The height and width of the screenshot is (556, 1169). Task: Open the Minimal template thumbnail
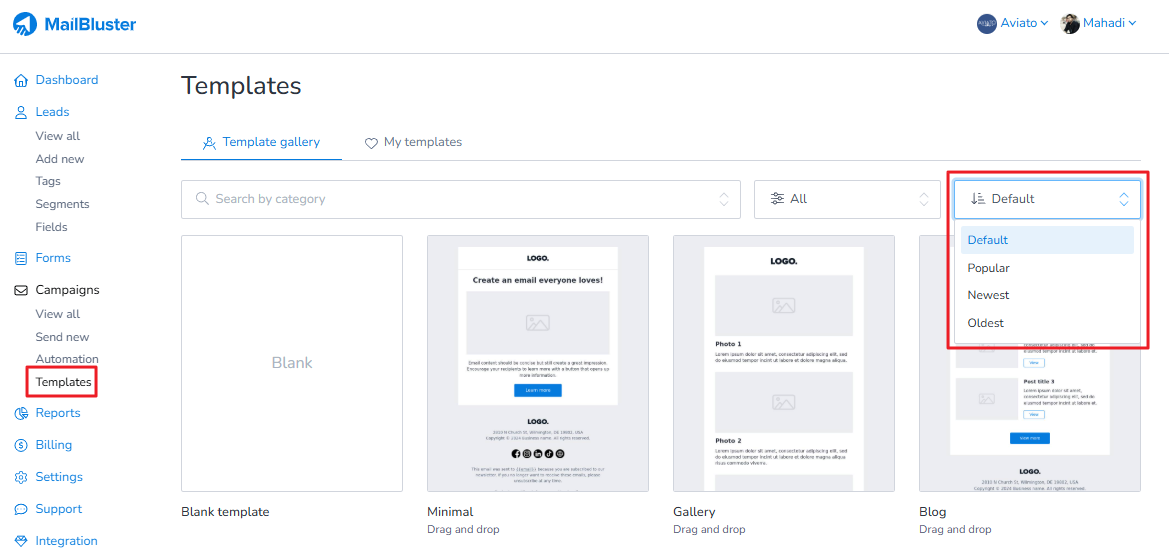(537, 363)
